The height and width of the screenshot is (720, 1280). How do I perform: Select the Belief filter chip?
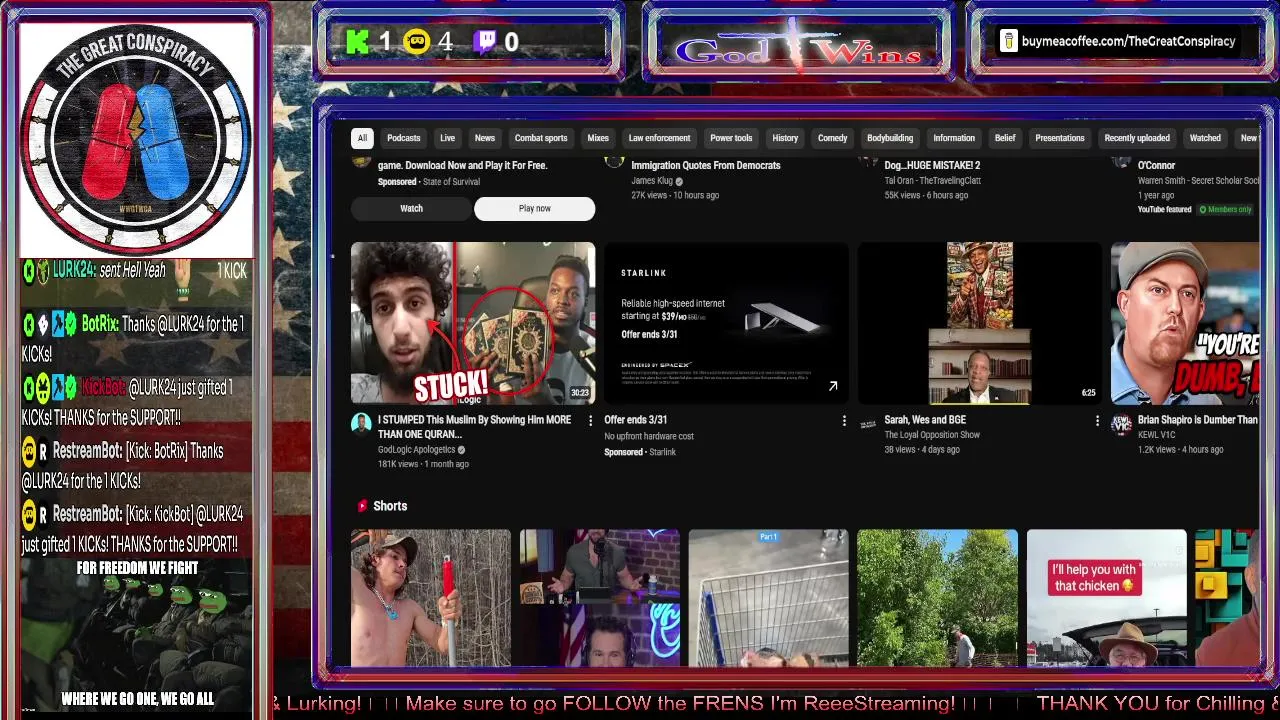(1005, 138)
